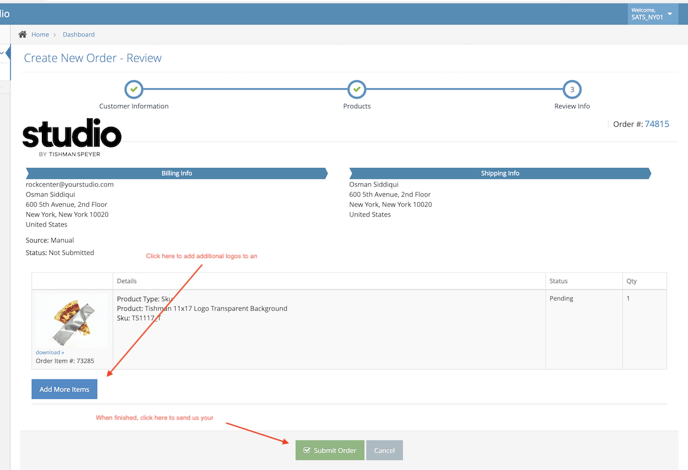
Task: Open the product thumbnail image
Action: [x=71, y=321]
